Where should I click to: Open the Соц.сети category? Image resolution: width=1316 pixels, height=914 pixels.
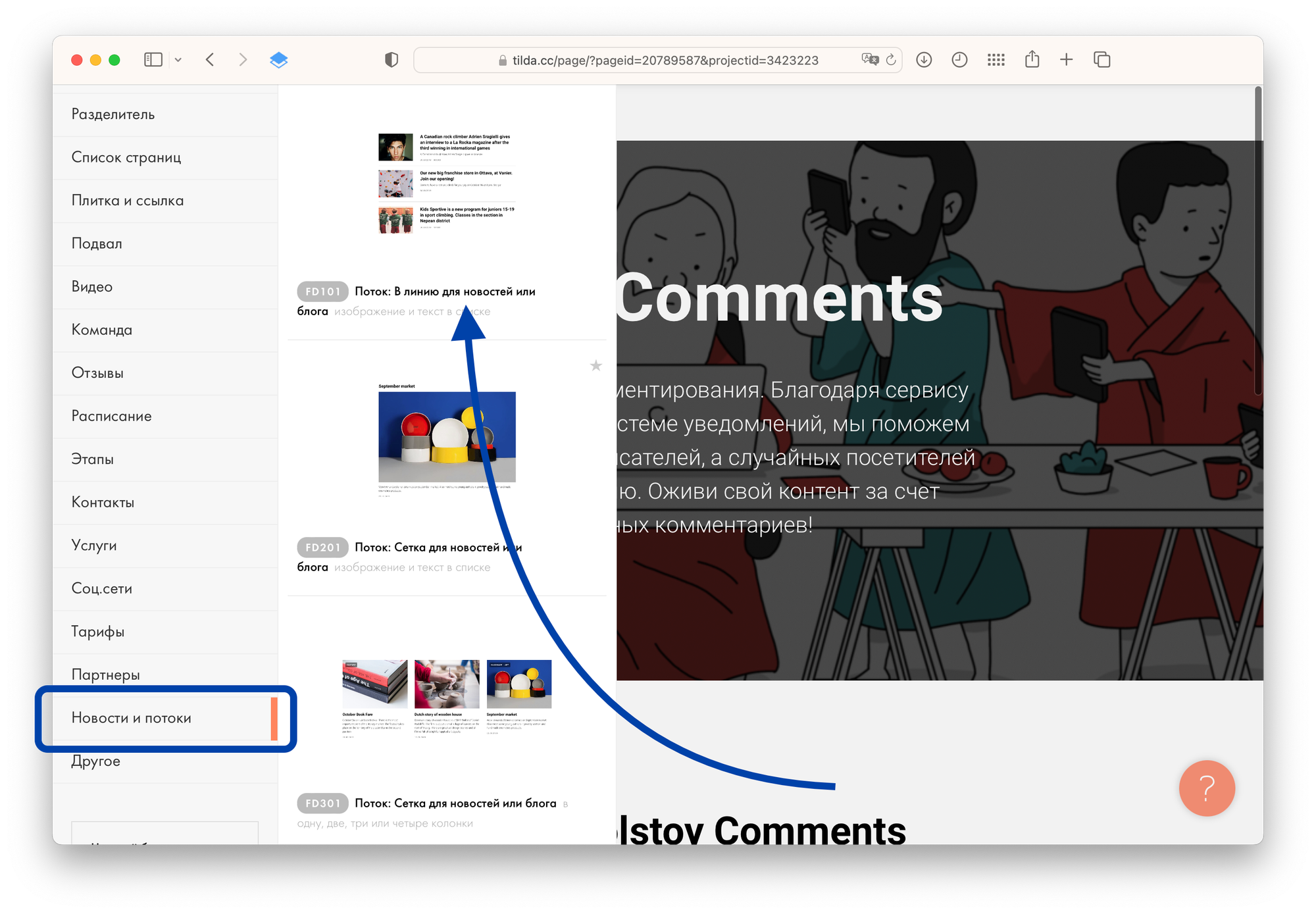[x=165, y=589]
